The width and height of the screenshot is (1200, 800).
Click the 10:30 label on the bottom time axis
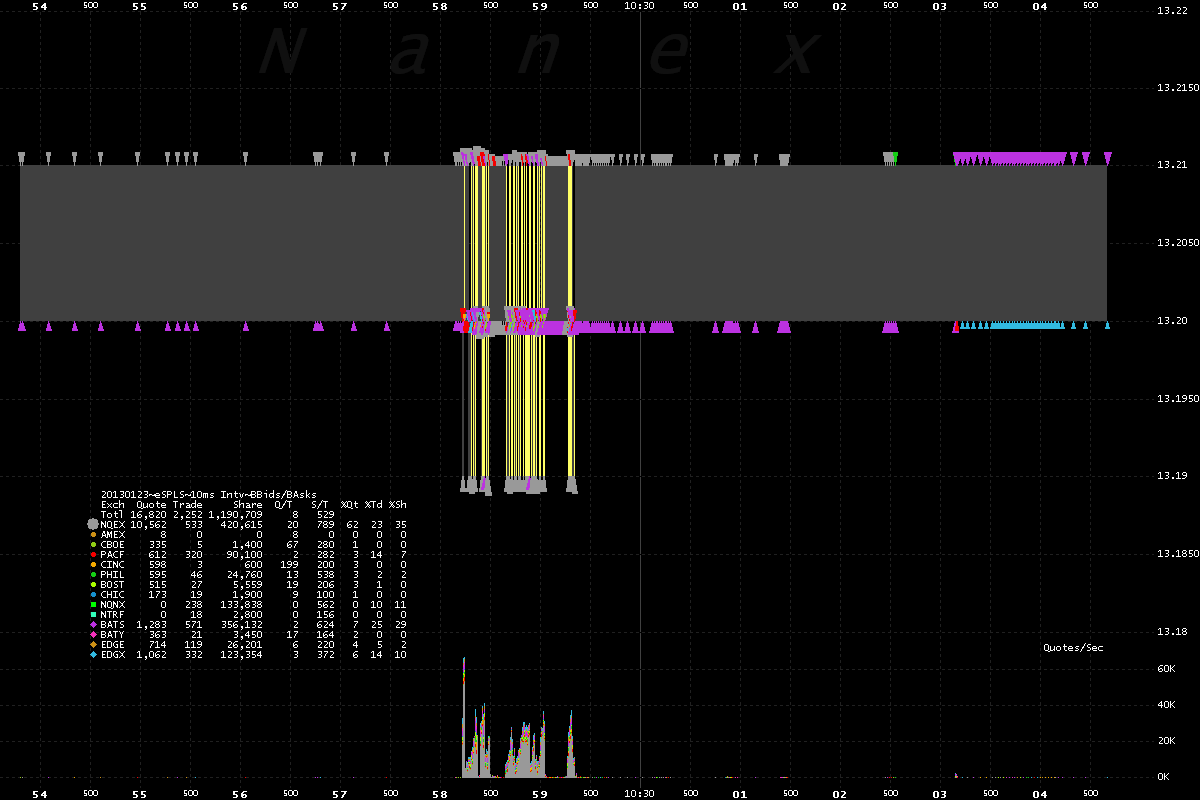click(639, 793)
